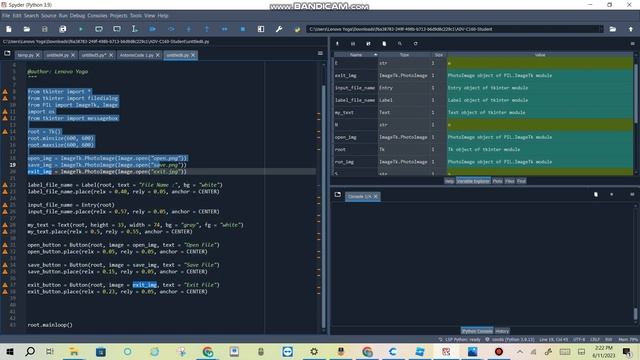Click the warning icon beside line 14
The width and height of the screenshot is (640, 360).
point(5,131)
